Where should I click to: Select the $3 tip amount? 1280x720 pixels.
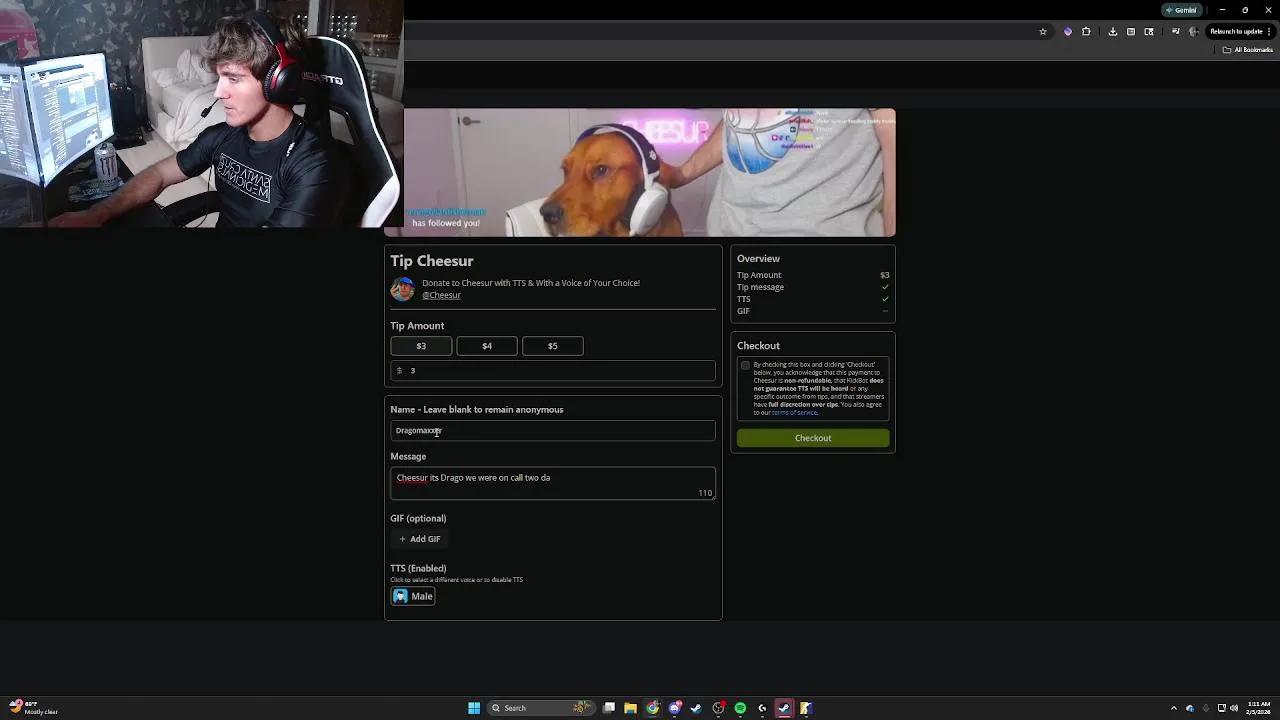point(421,346)
